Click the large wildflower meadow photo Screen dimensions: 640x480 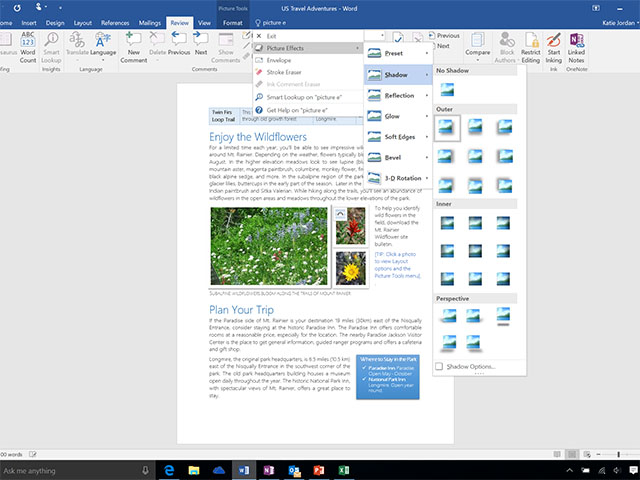coord(269,246)
